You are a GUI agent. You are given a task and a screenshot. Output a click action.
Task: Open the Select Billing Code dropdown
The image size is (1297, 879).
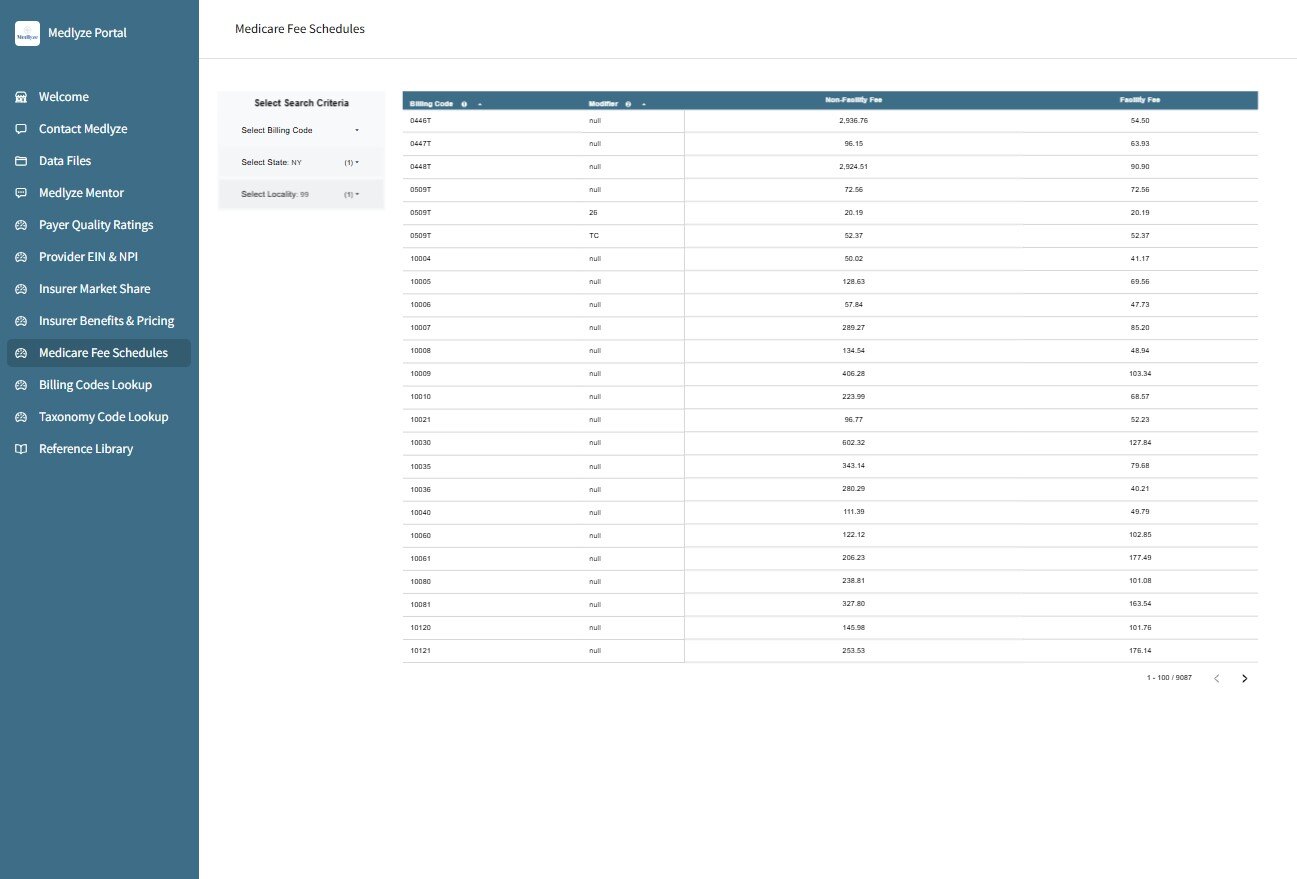pos(301,130)
